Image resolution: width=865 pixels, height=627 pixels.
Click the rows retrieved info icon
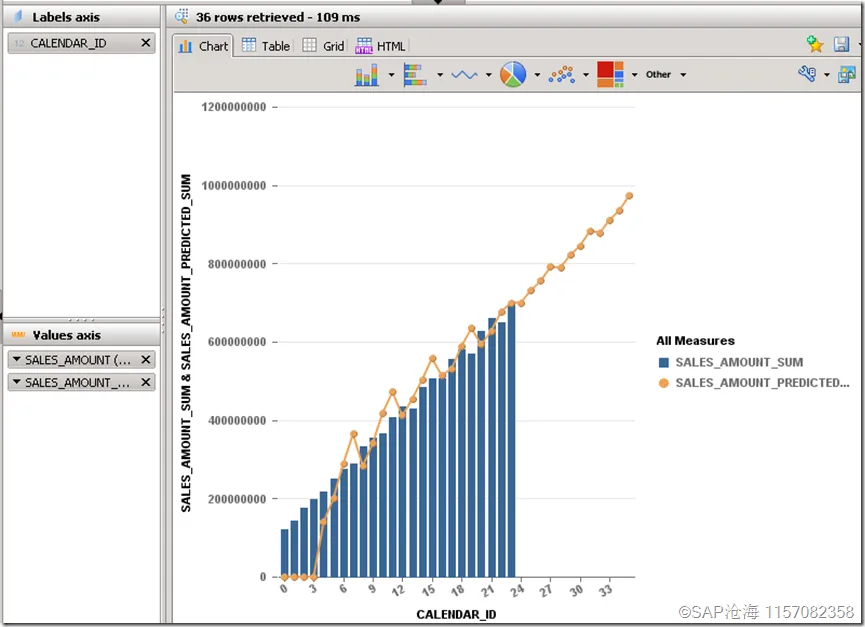point(181,17)
